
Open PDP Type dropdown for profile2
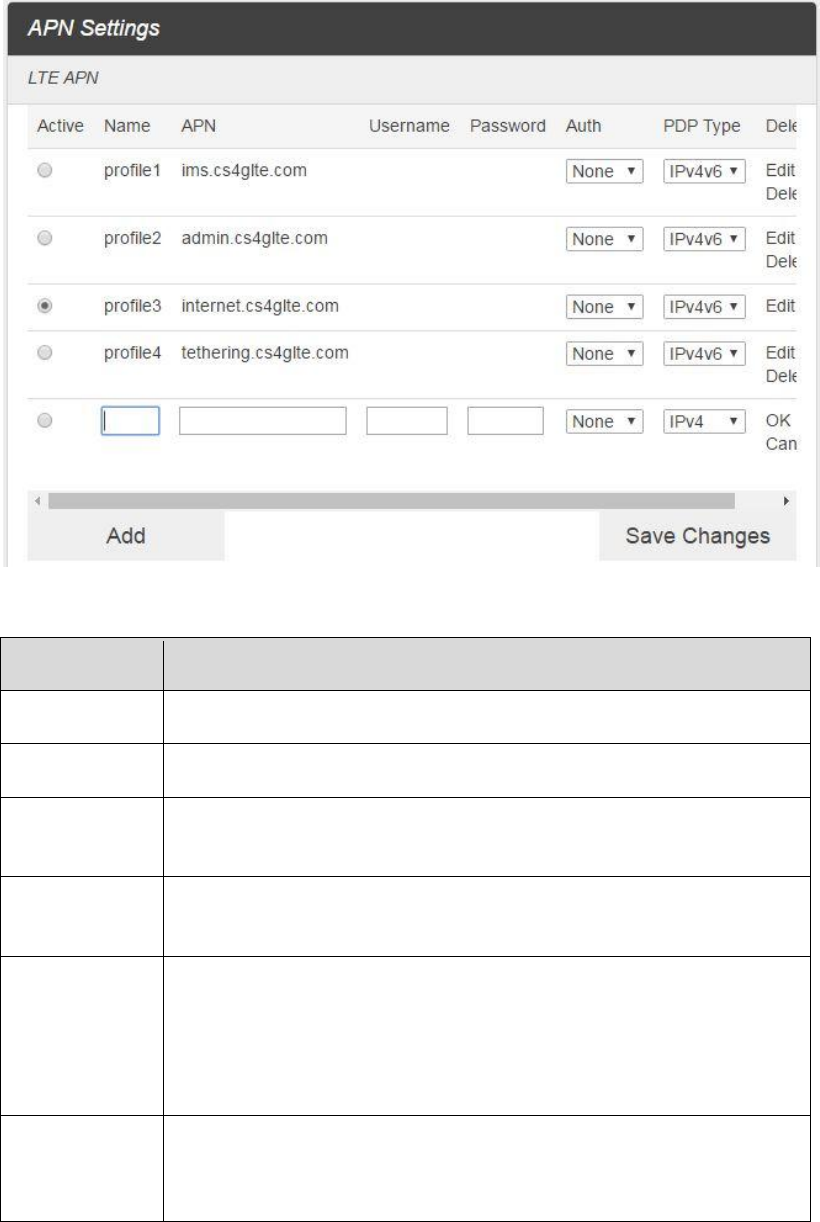click(705, 240)
